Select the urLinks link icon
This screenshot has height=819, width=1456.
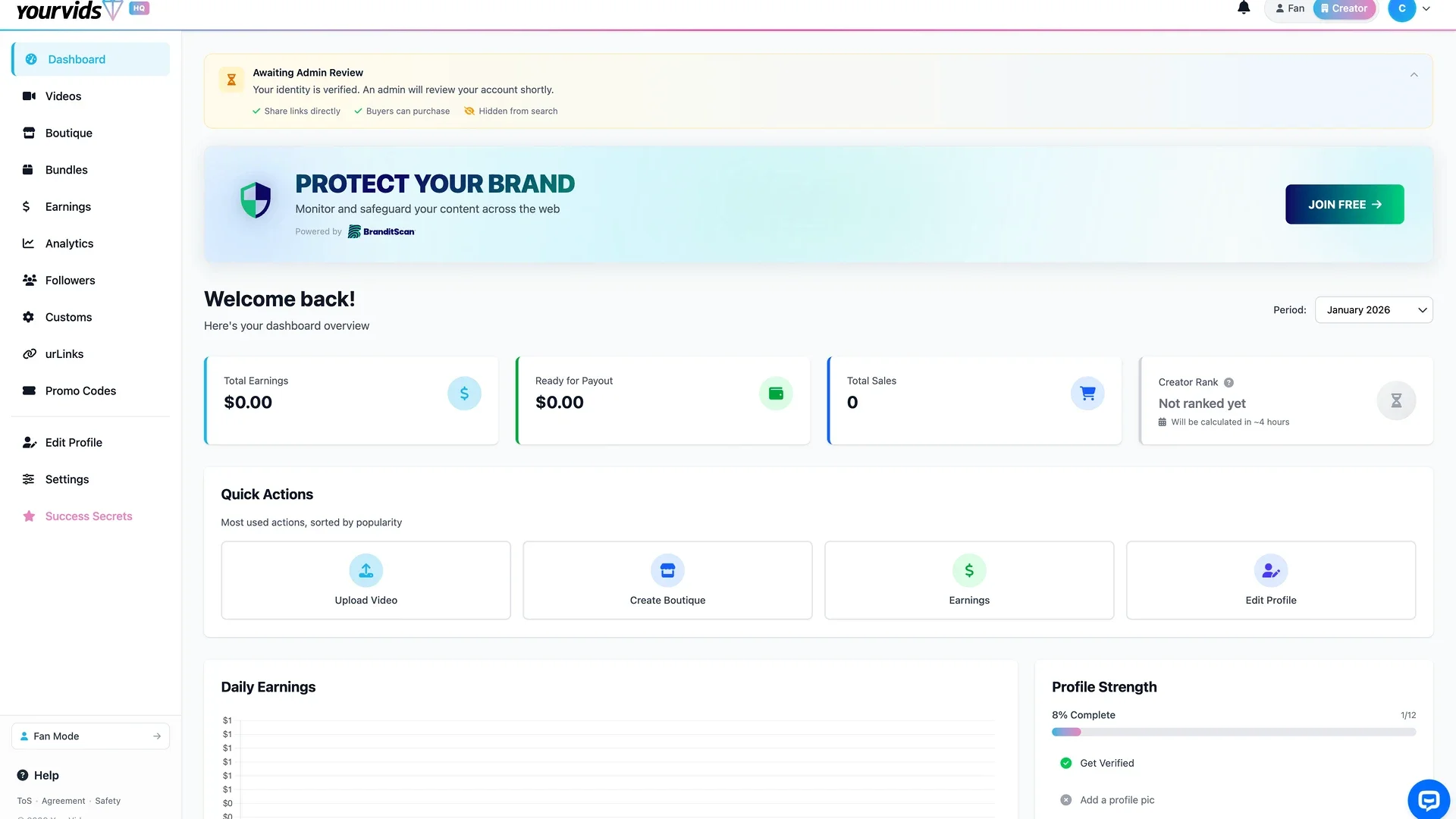pyautogui.click(x=29, y=353)
